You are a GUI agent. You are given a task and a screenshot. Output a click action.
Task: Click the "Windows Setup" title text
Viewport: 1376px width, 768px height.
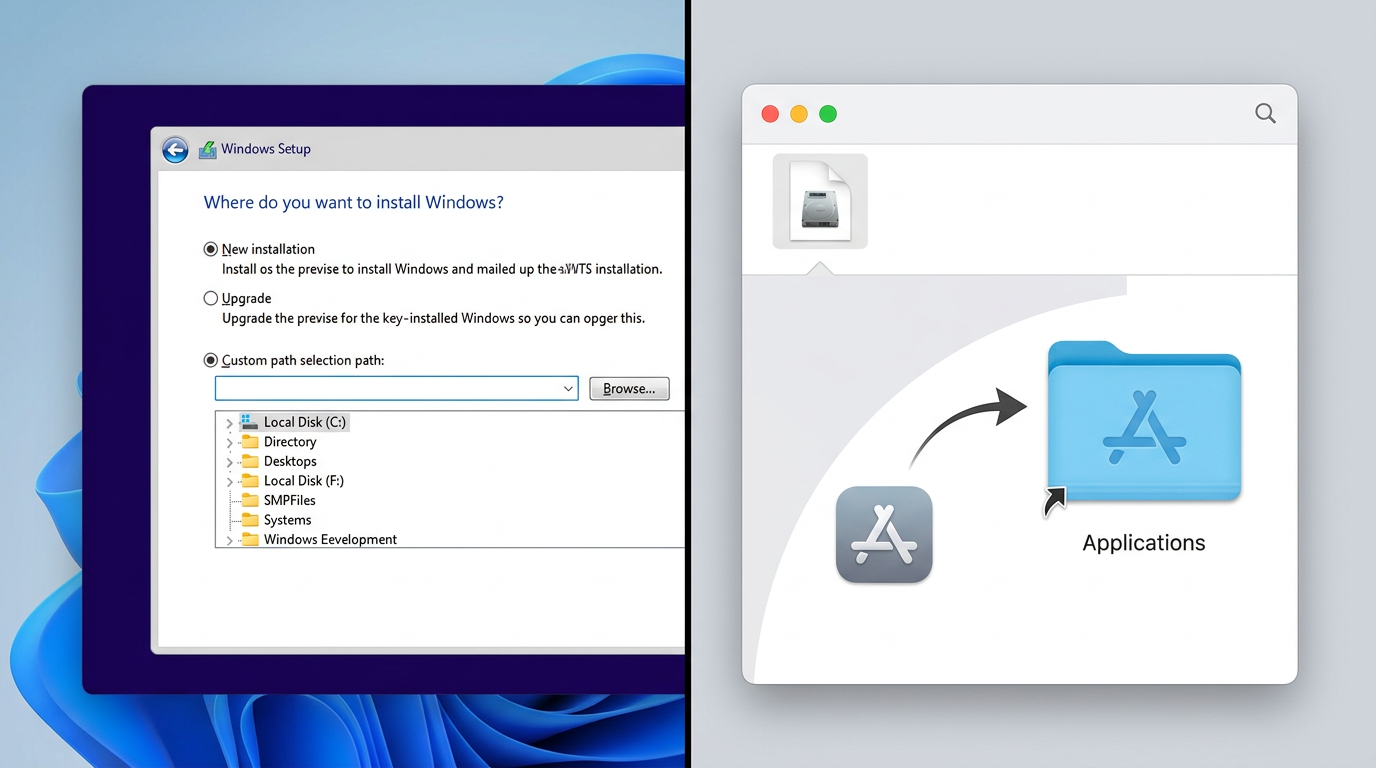tap(266, 149)
